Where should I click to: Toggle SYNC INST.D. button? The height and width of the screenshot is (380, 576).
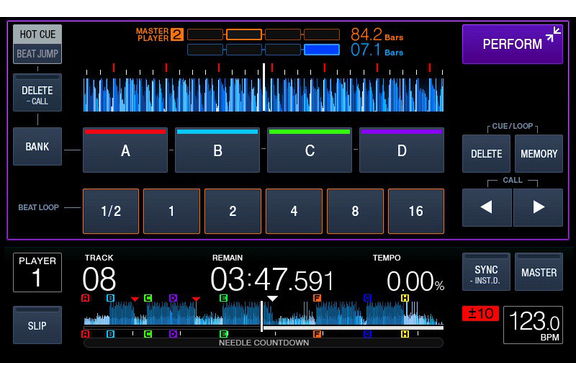coord(486,272)
